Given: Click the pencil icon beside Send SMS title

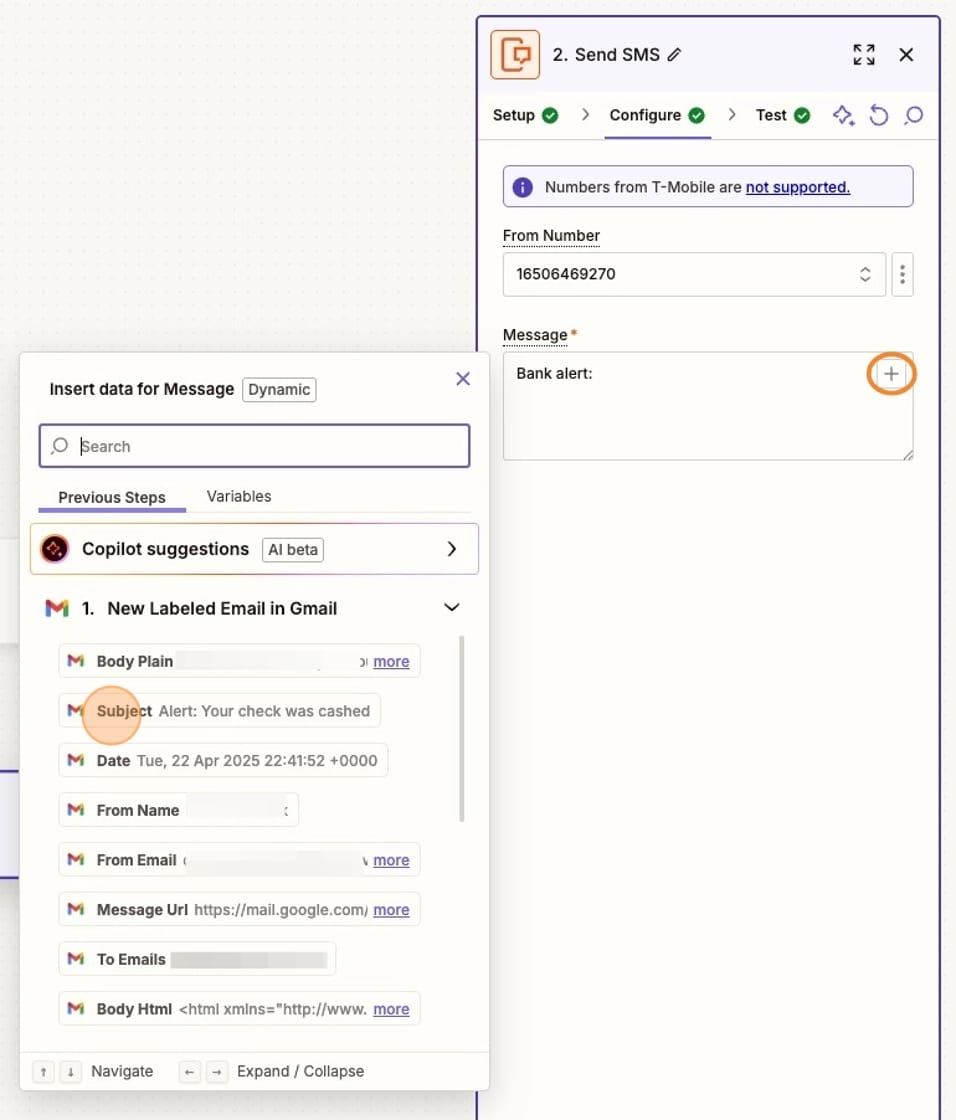Looking at the screenshot, I should pos(676,55).
